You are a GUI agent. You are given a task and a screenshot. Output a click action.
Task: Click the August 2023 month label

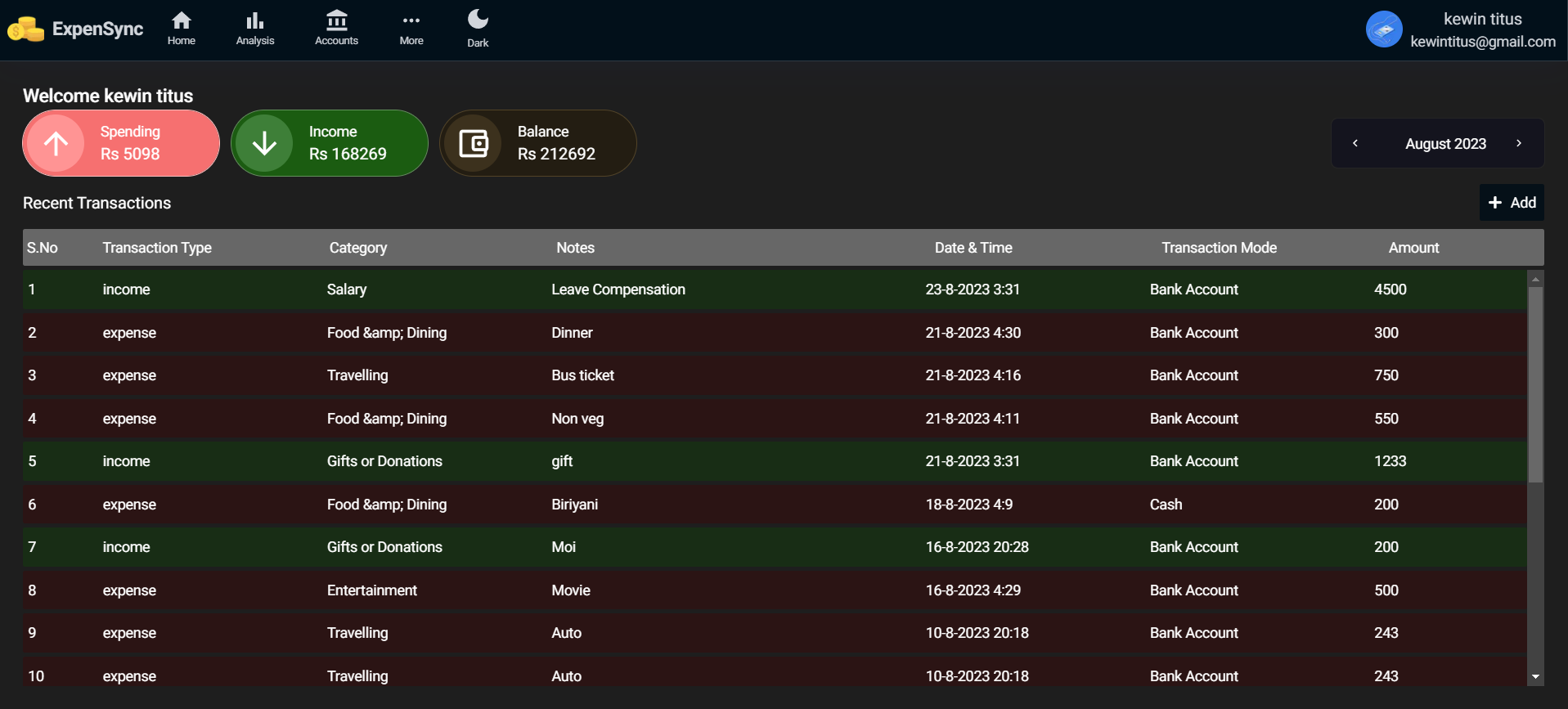click(1445, 144)
